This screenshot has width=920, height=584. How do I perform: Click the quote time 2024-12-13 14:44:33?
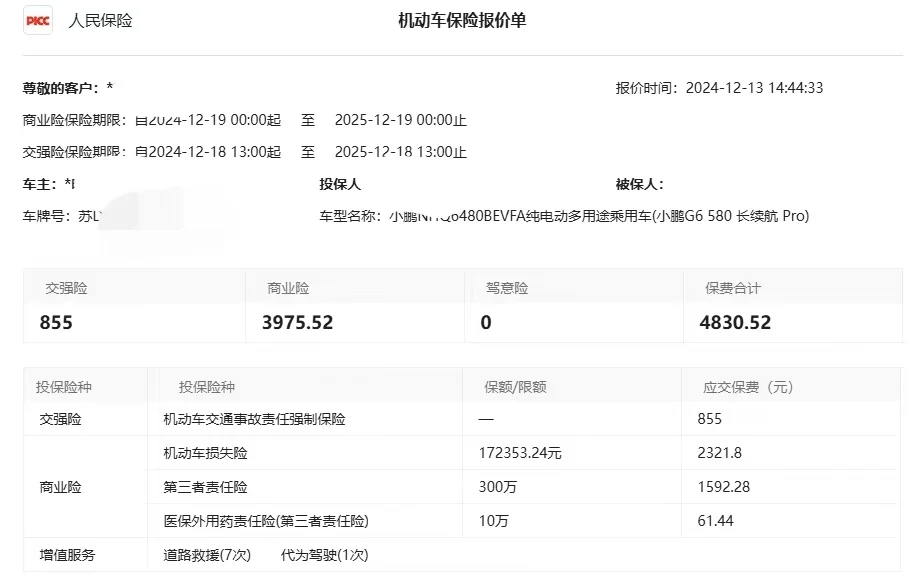754,88
